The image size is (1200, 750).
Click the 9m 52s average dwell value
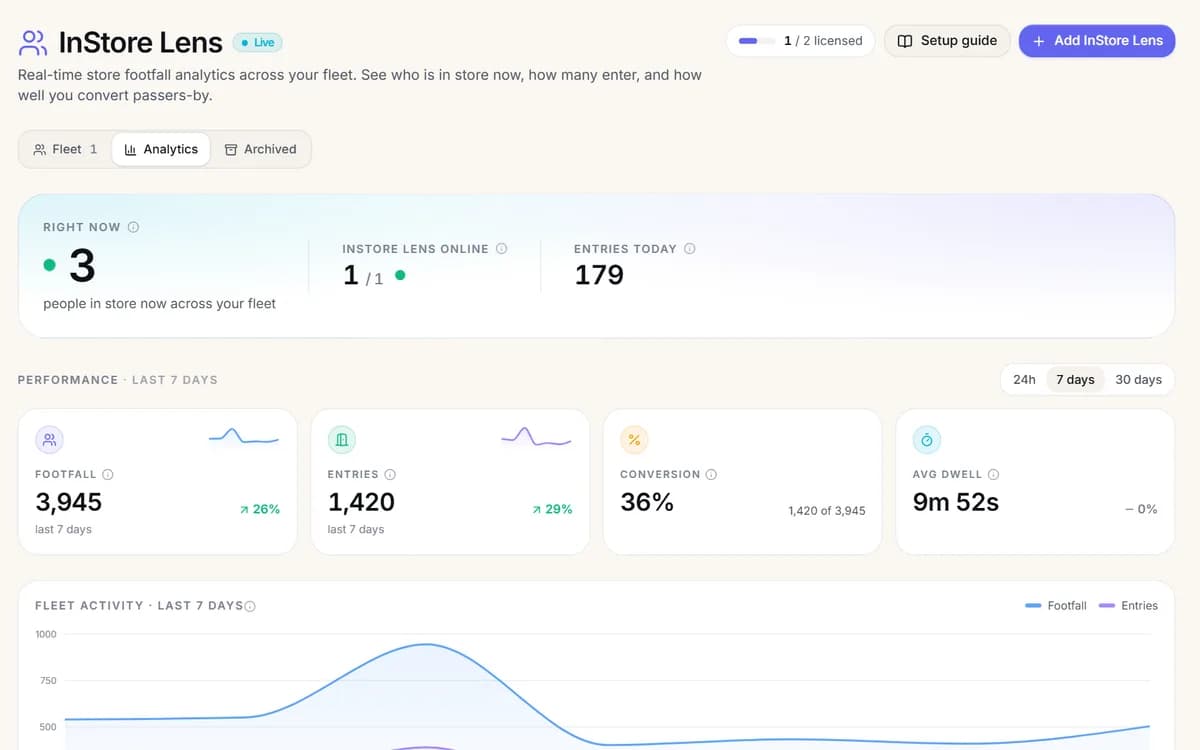(x=956, y=502)
